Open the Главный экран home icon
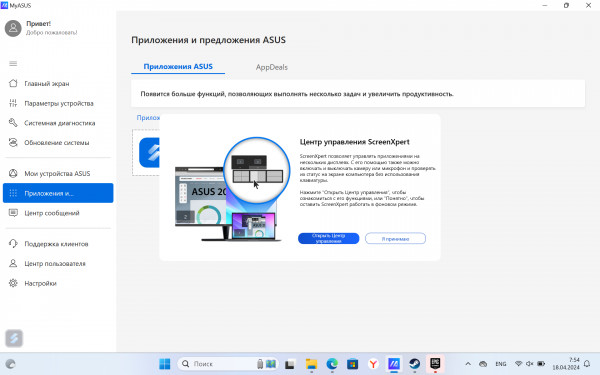The image size is (600, 375). [x=13, y=83]
